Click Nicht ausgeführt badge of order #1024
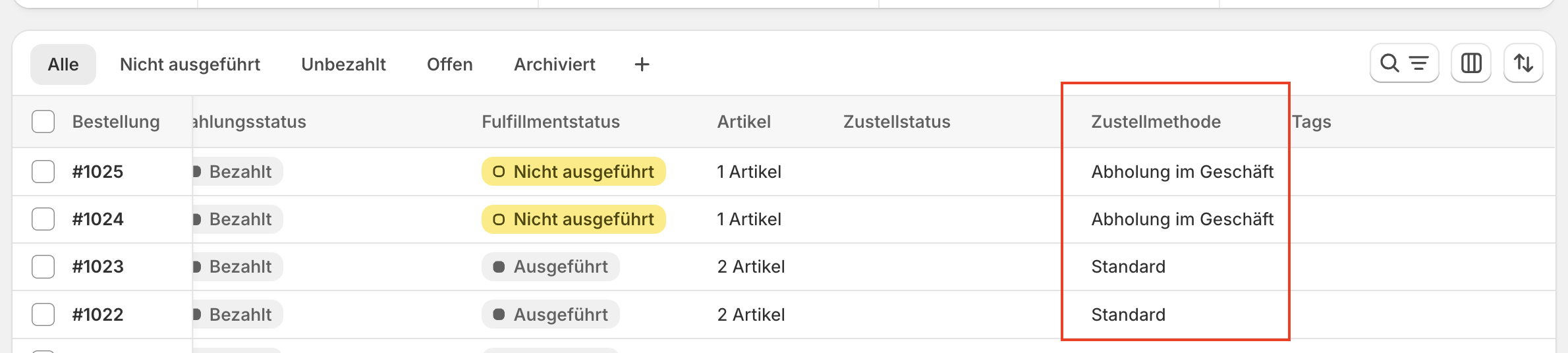Viewport: 1568px width, 353px height. pos(573,219)
